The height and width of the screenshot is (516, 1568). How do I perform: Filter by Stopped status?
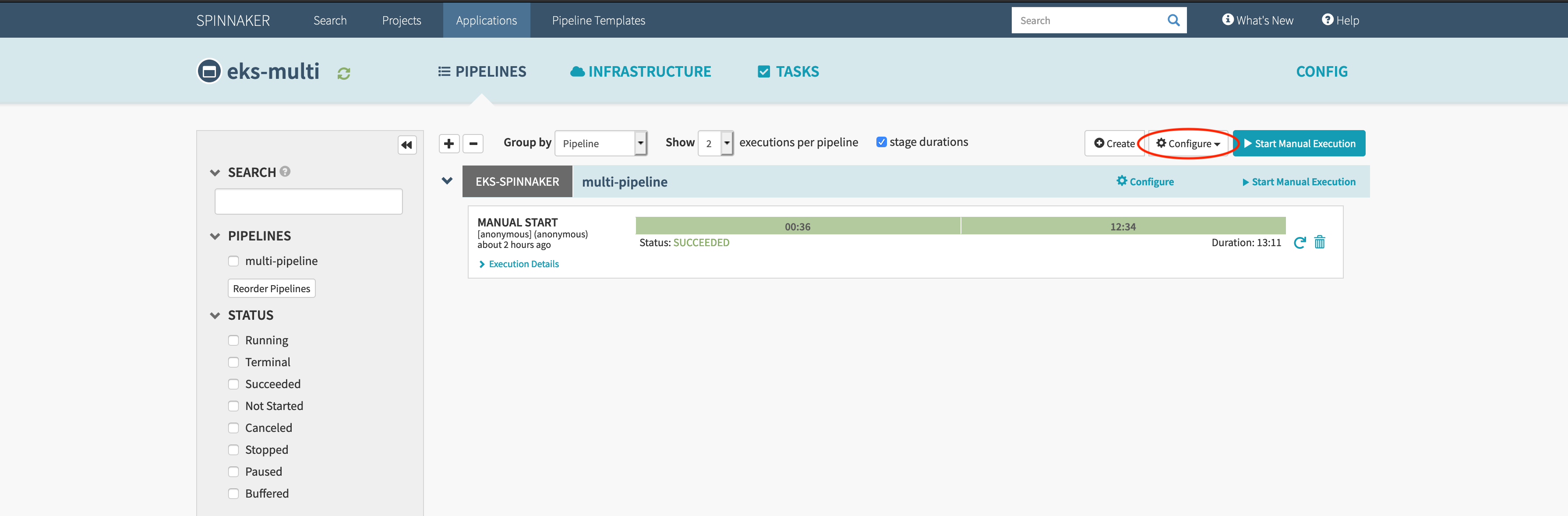coord(233,450)
